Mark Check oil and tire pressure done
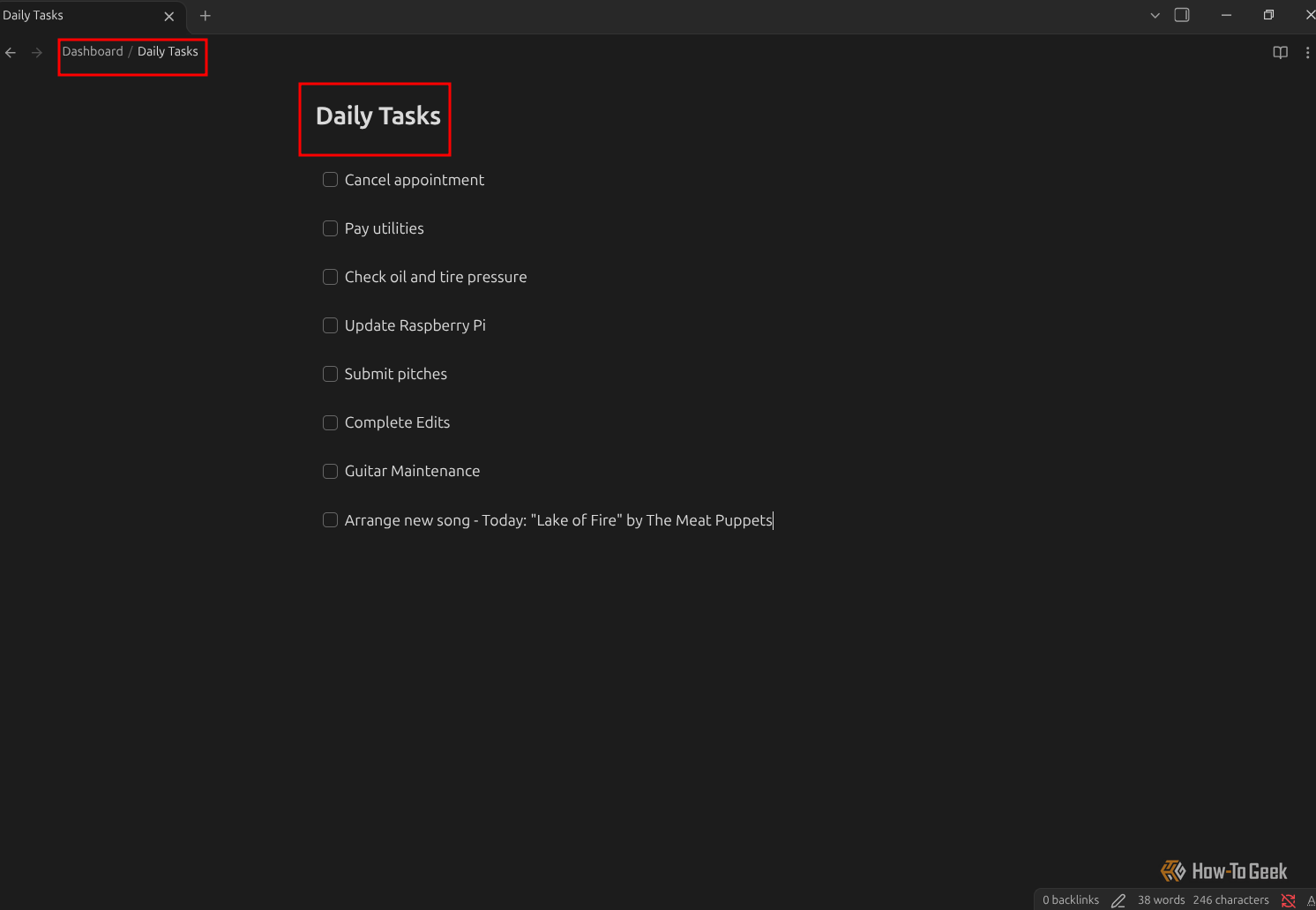The width and height of the screenshot is (1316, 910). 331,277
